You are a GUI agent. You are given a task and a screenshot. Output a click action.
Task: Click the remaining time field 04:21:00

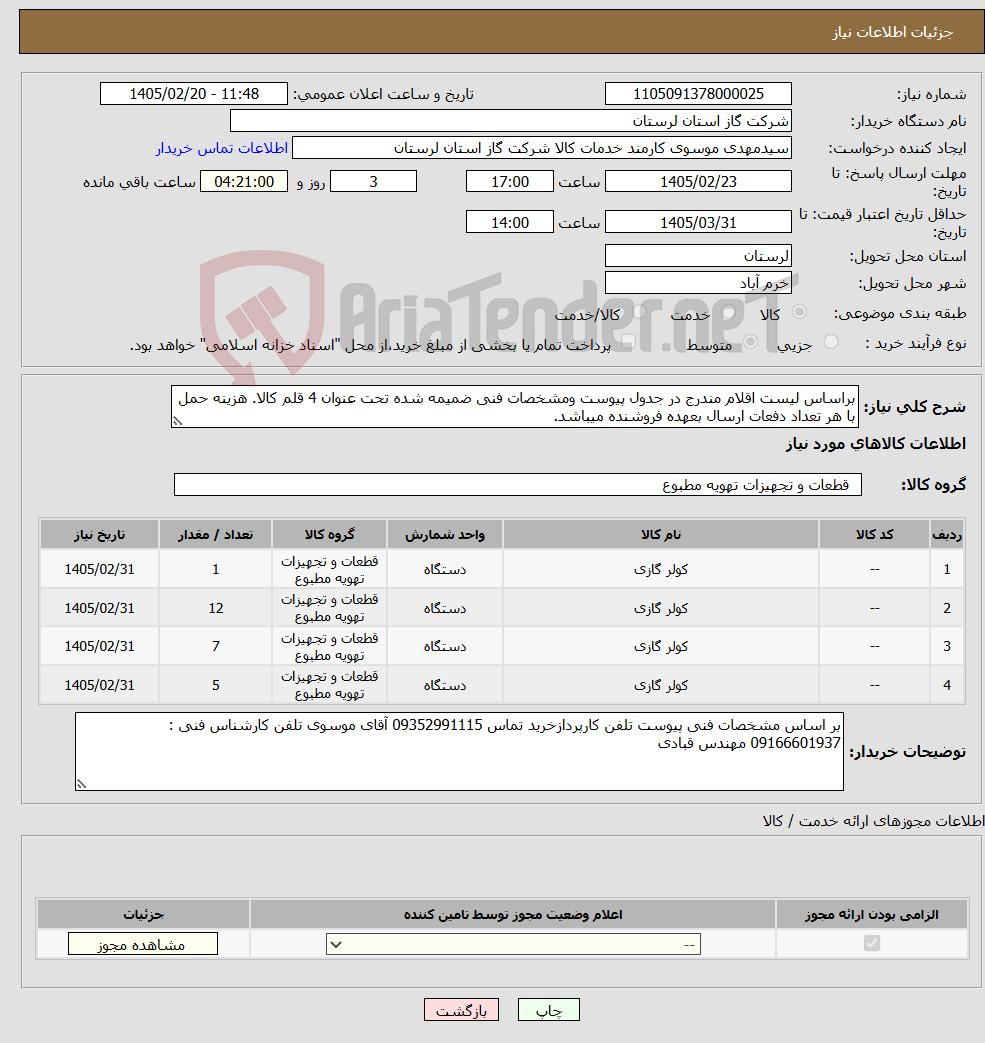244,182
